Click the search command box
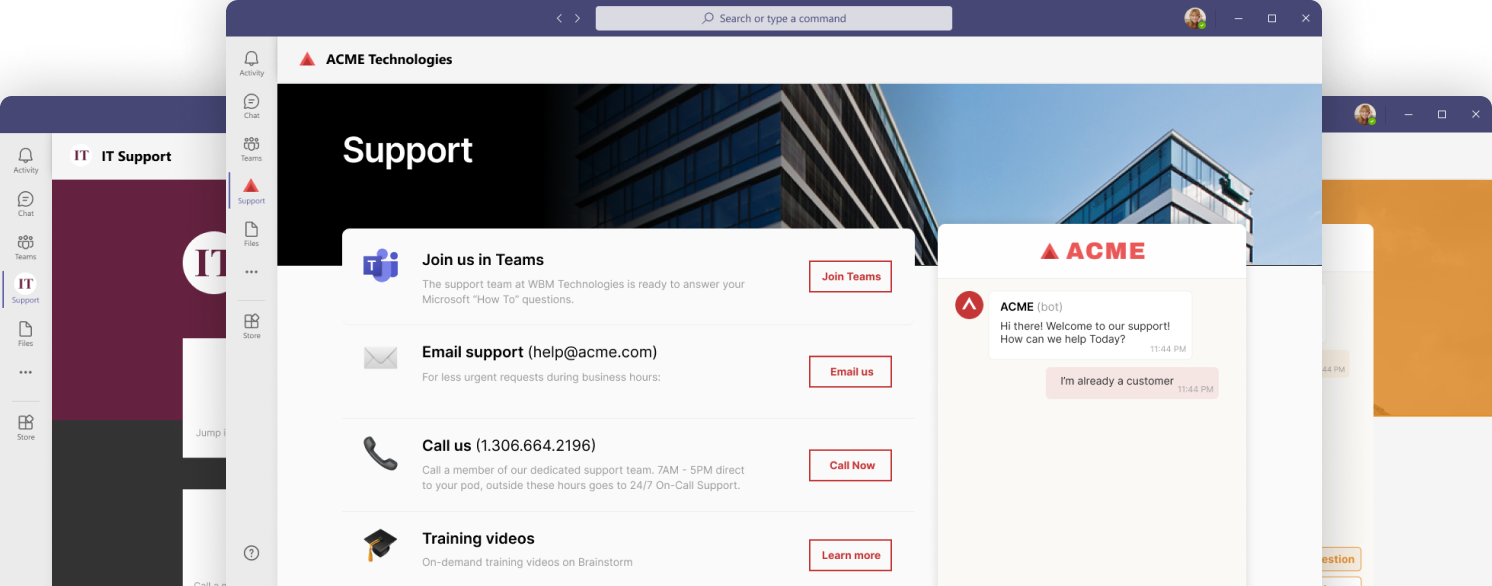 coord(774,18)
